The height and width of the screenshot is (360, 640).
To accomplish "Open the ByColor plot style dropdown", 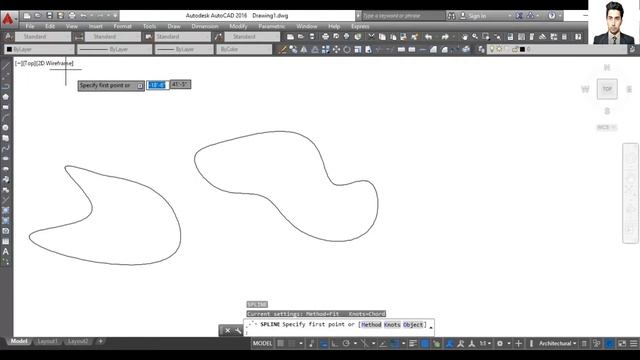I will [x=244, y=49].
